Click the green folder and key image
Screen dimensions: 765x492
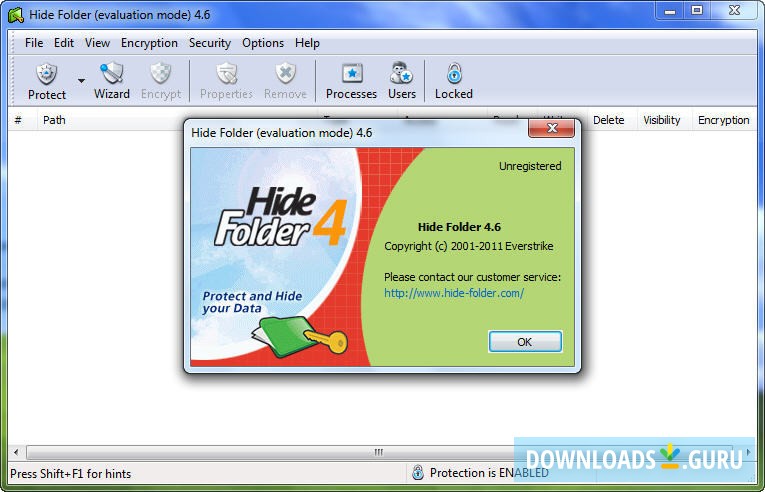299,336
